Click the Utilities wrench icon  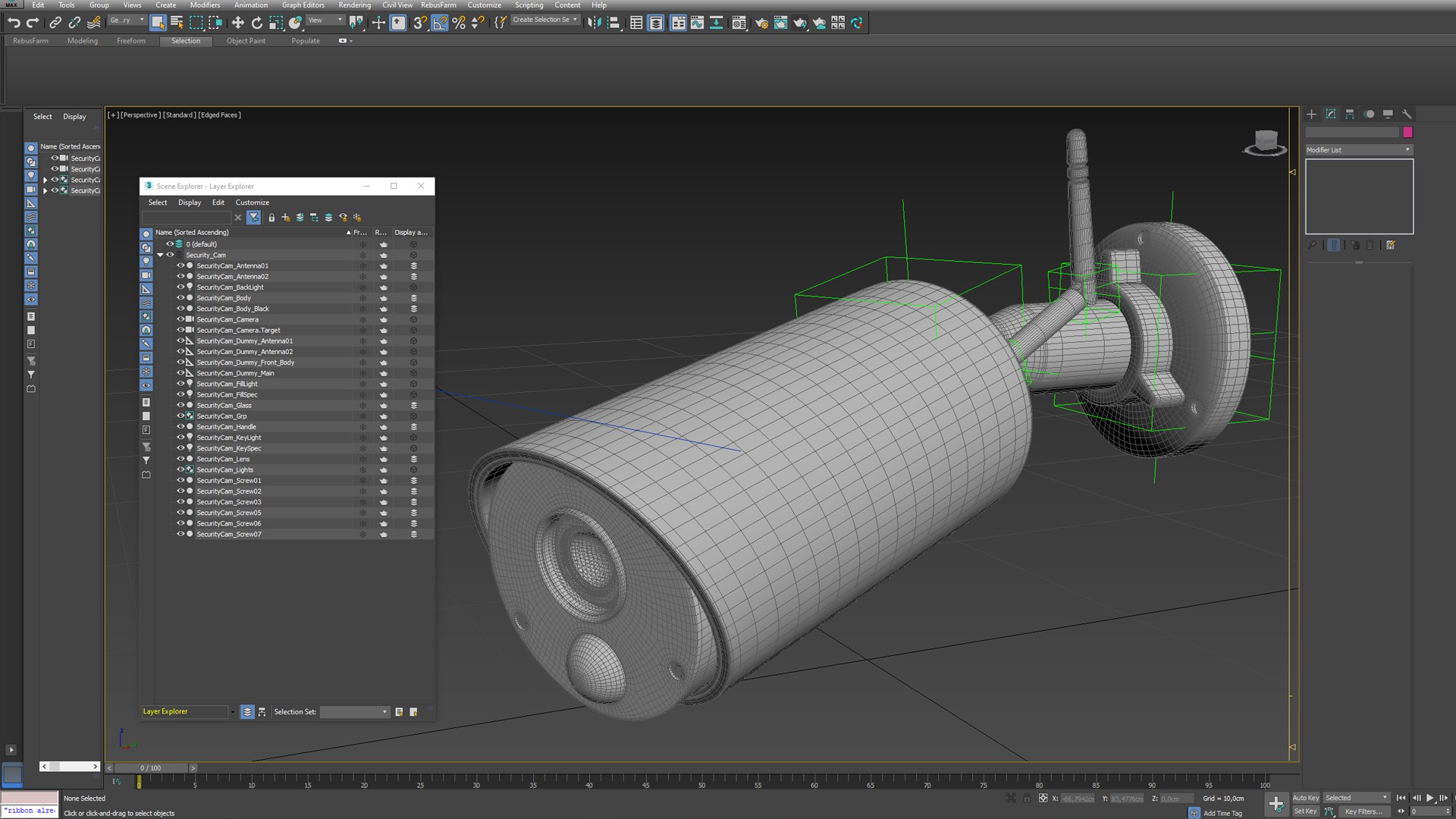click(1407, 115)
